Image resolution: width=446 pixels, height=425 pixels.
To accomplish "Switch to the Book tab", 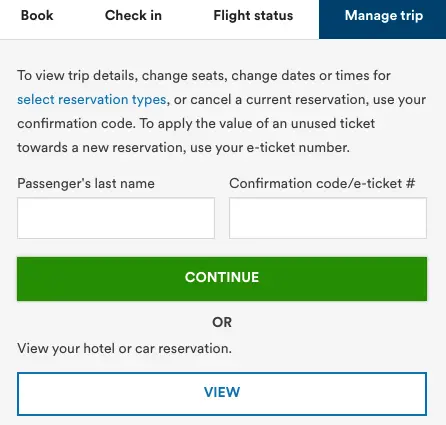I will tap(37, 15).
